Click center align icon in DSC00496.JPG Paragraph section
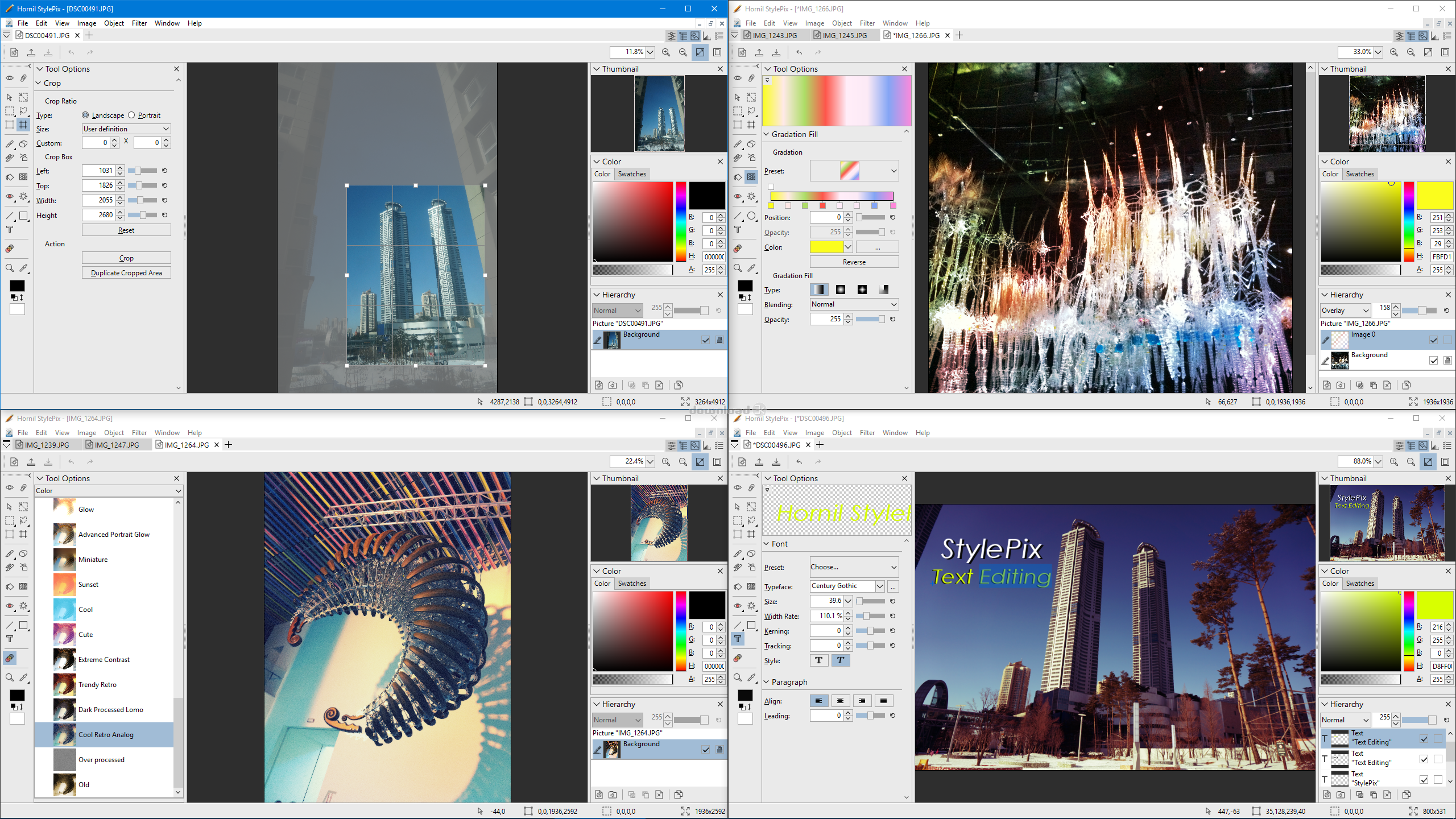Image resolution: width=1456 pixels, height=819 pixels. (x=840, y=701)
